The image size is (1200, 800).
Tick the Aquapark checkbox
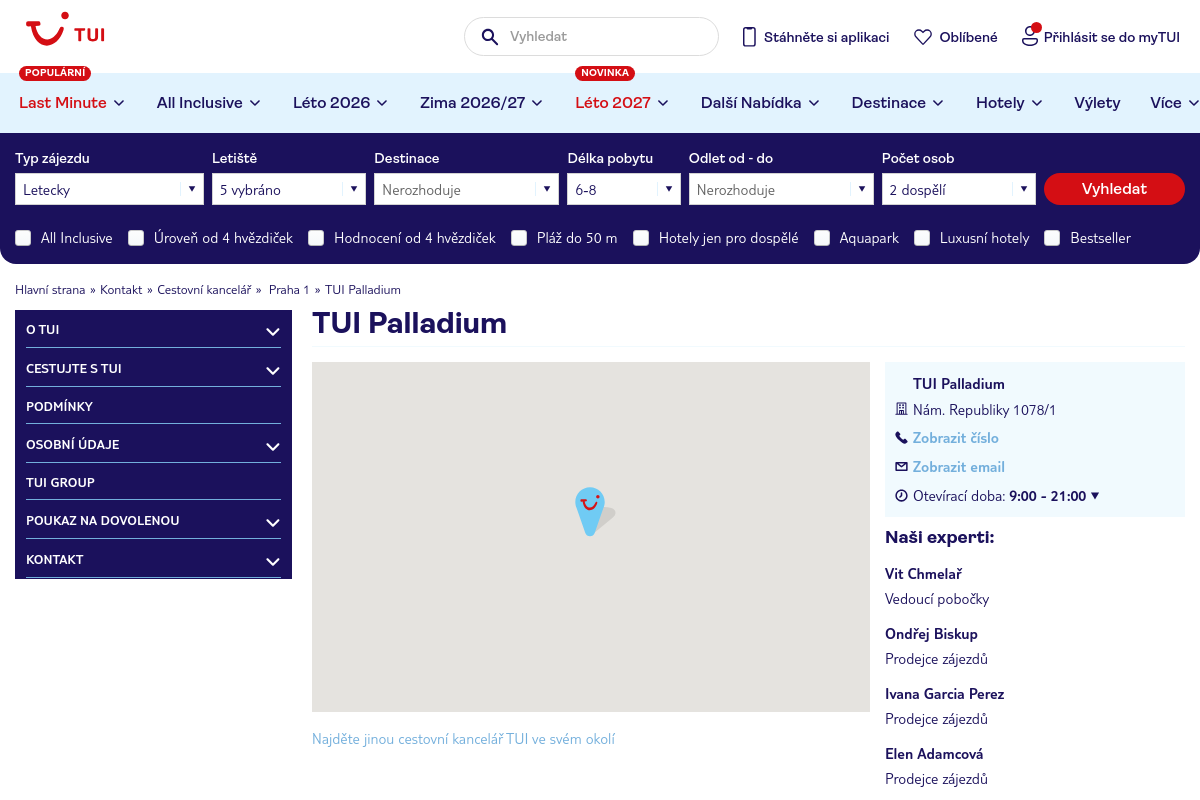coord(822,238)
